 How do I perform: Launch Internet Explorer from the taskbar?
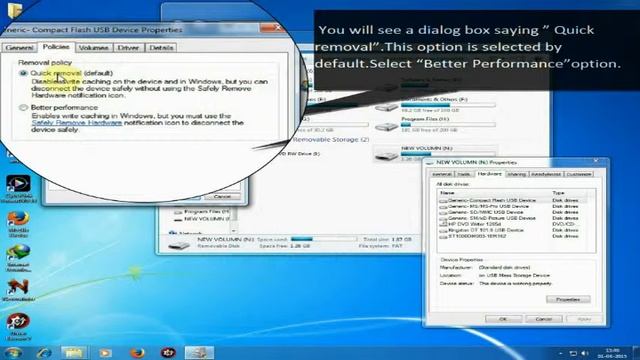point(44,352)
